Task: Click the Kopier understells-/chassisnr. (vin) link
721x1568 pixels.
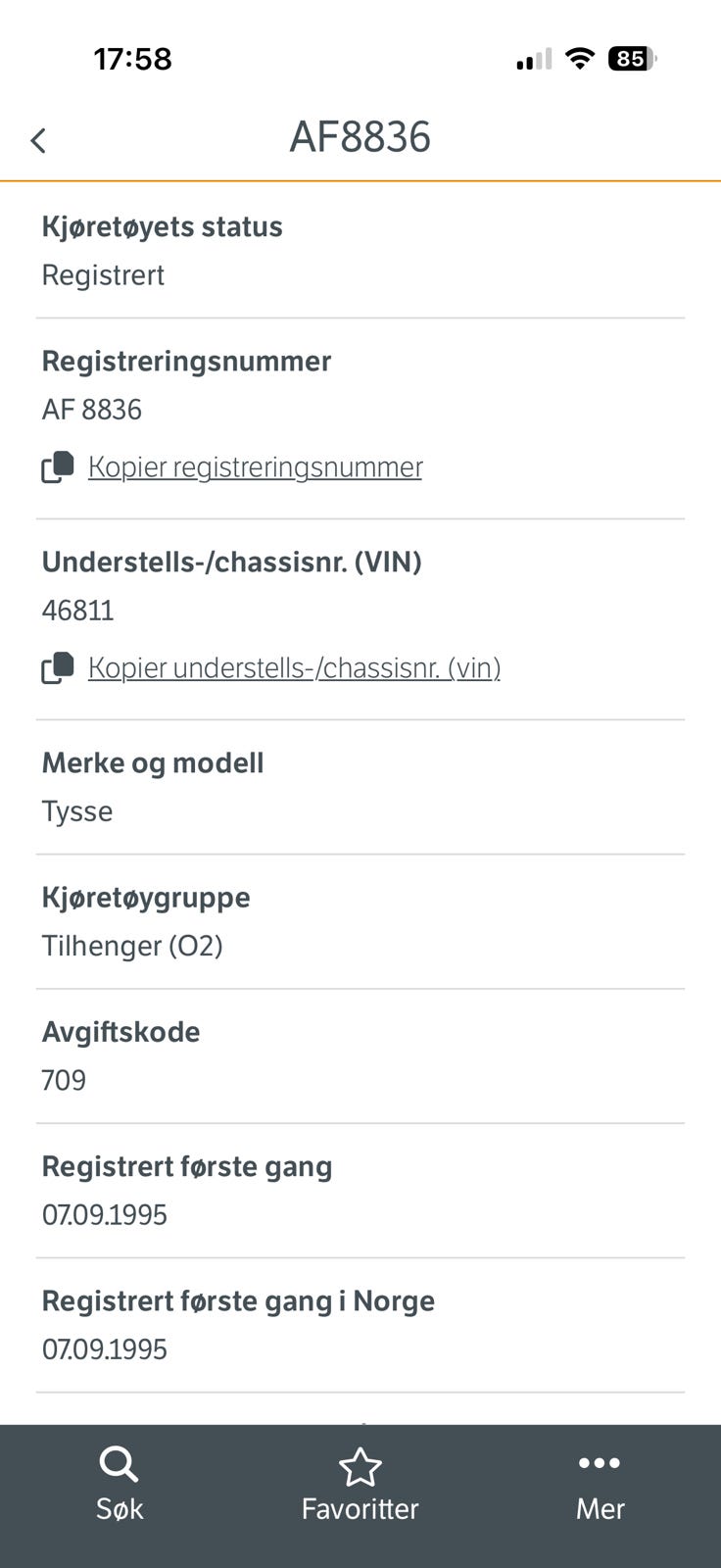Action: click(x=294, y=668)
